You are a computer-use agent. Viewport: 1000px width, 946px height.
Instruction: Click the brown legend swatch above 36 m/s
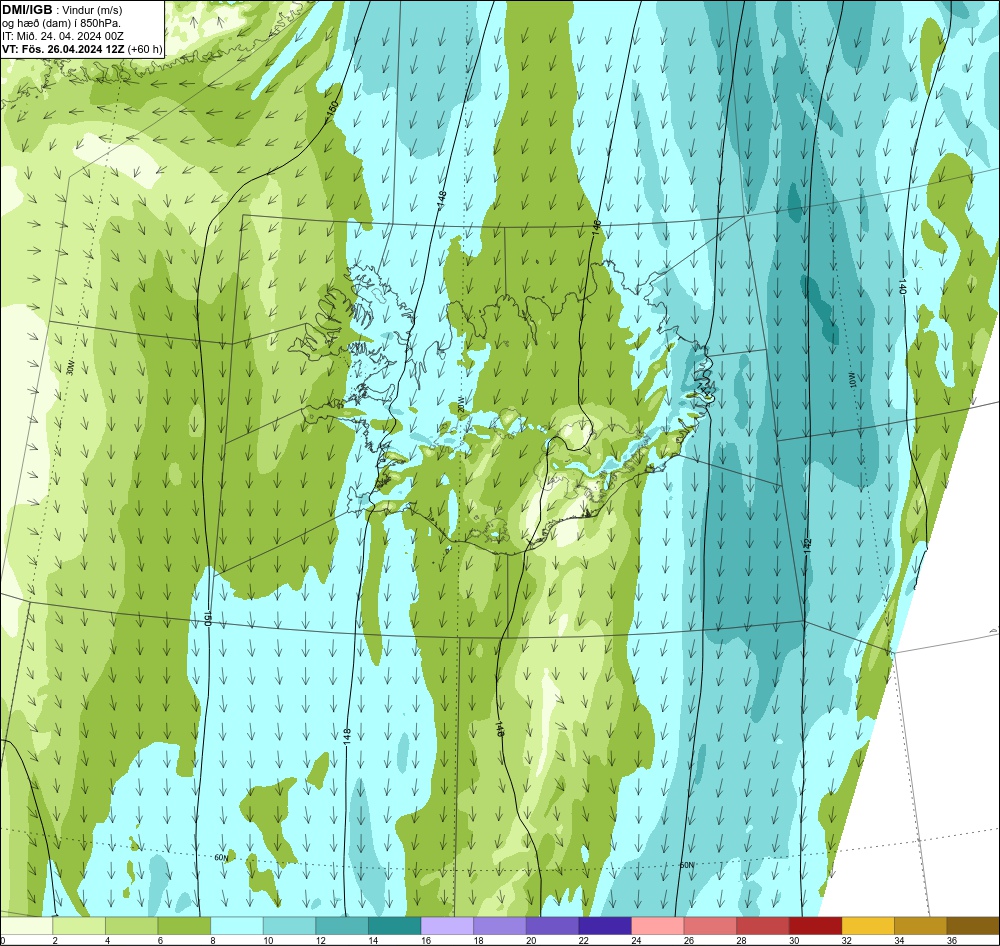(973, 926)
